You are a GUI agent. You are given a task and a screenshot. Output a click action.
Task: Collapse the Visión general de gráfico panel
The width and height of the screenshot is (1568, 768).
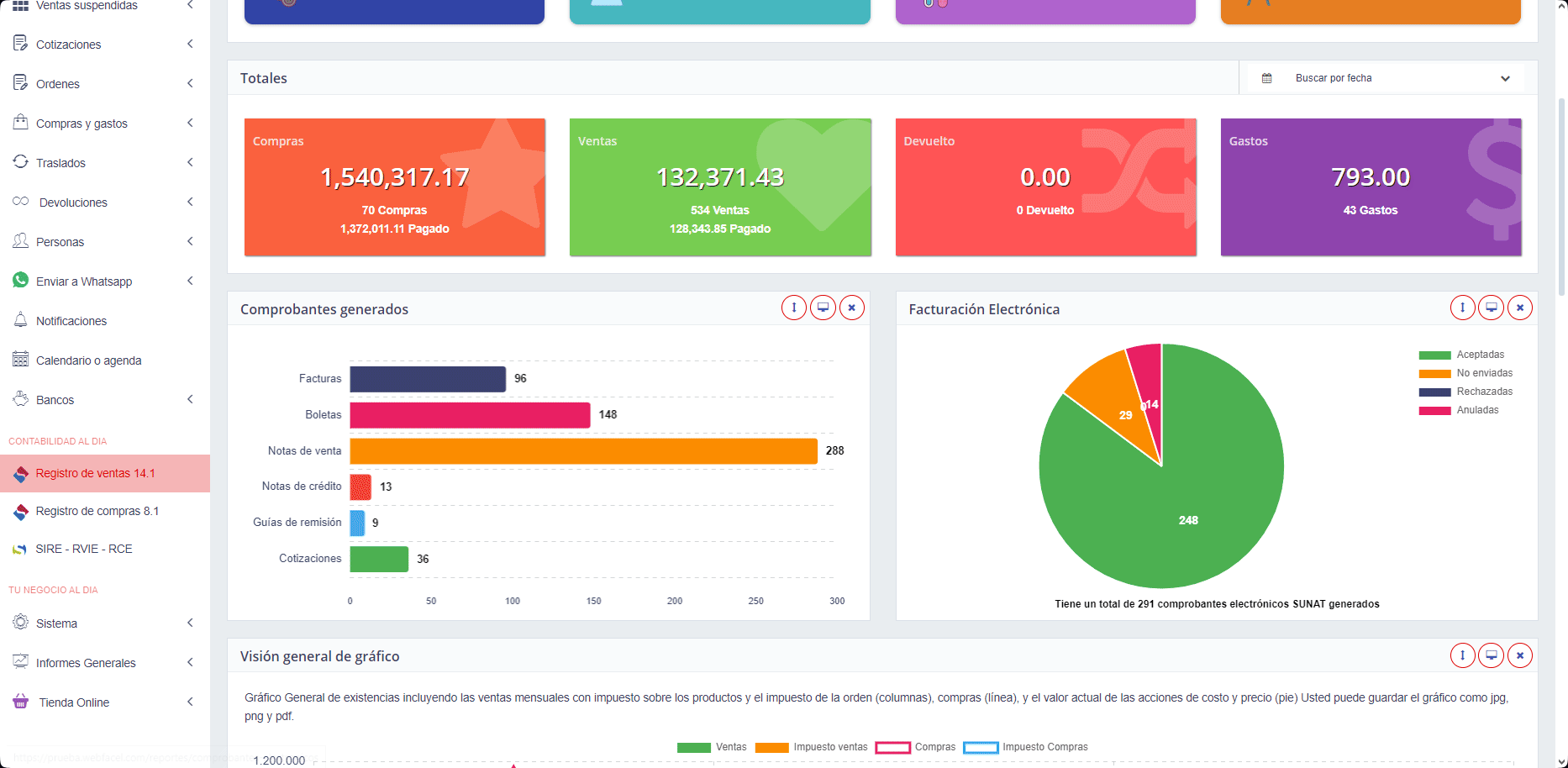(x=1462, y=655)
